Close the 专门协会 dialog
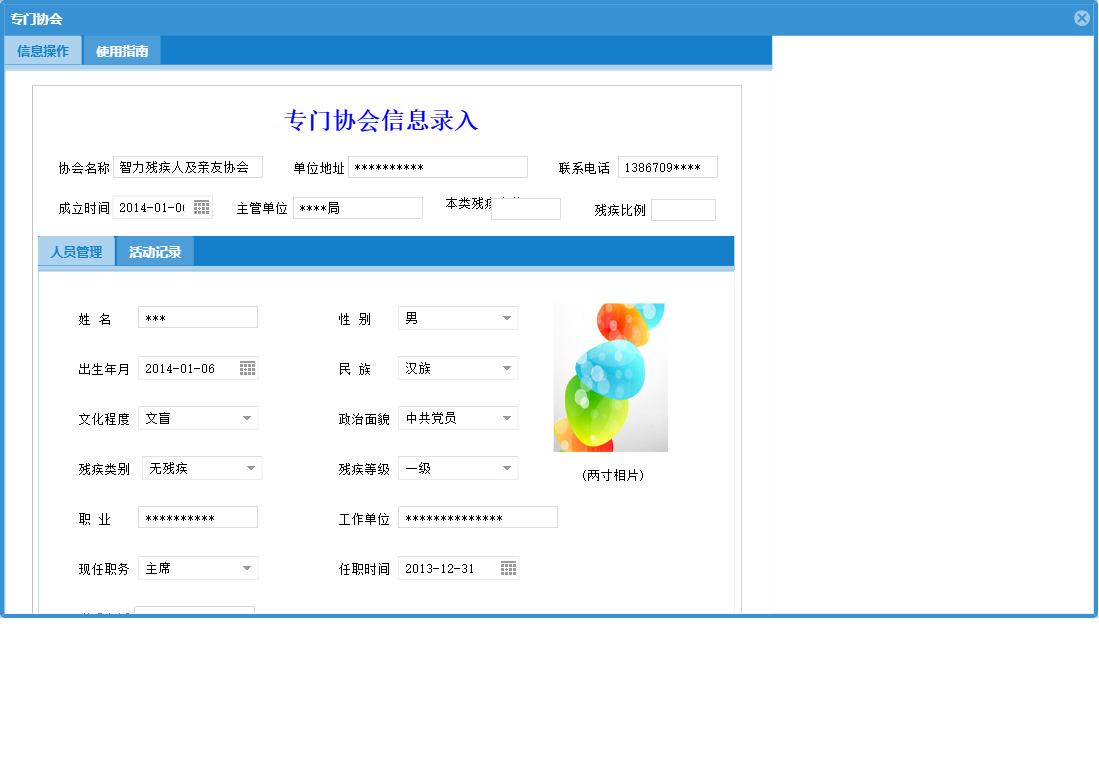Screen dimensions: 1099x757 (x=1081, y=17)
